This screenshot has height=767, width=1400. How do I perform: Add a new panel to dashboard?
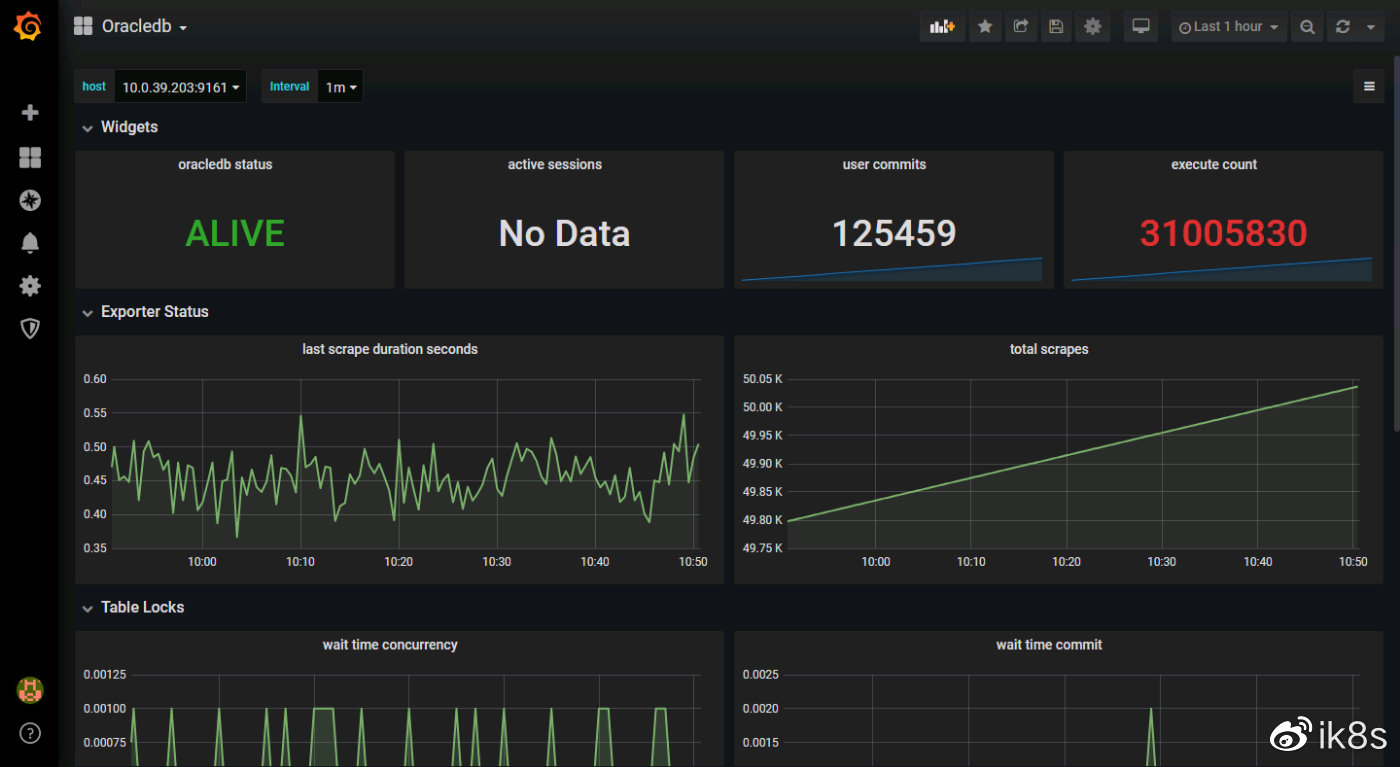point(942,27)
